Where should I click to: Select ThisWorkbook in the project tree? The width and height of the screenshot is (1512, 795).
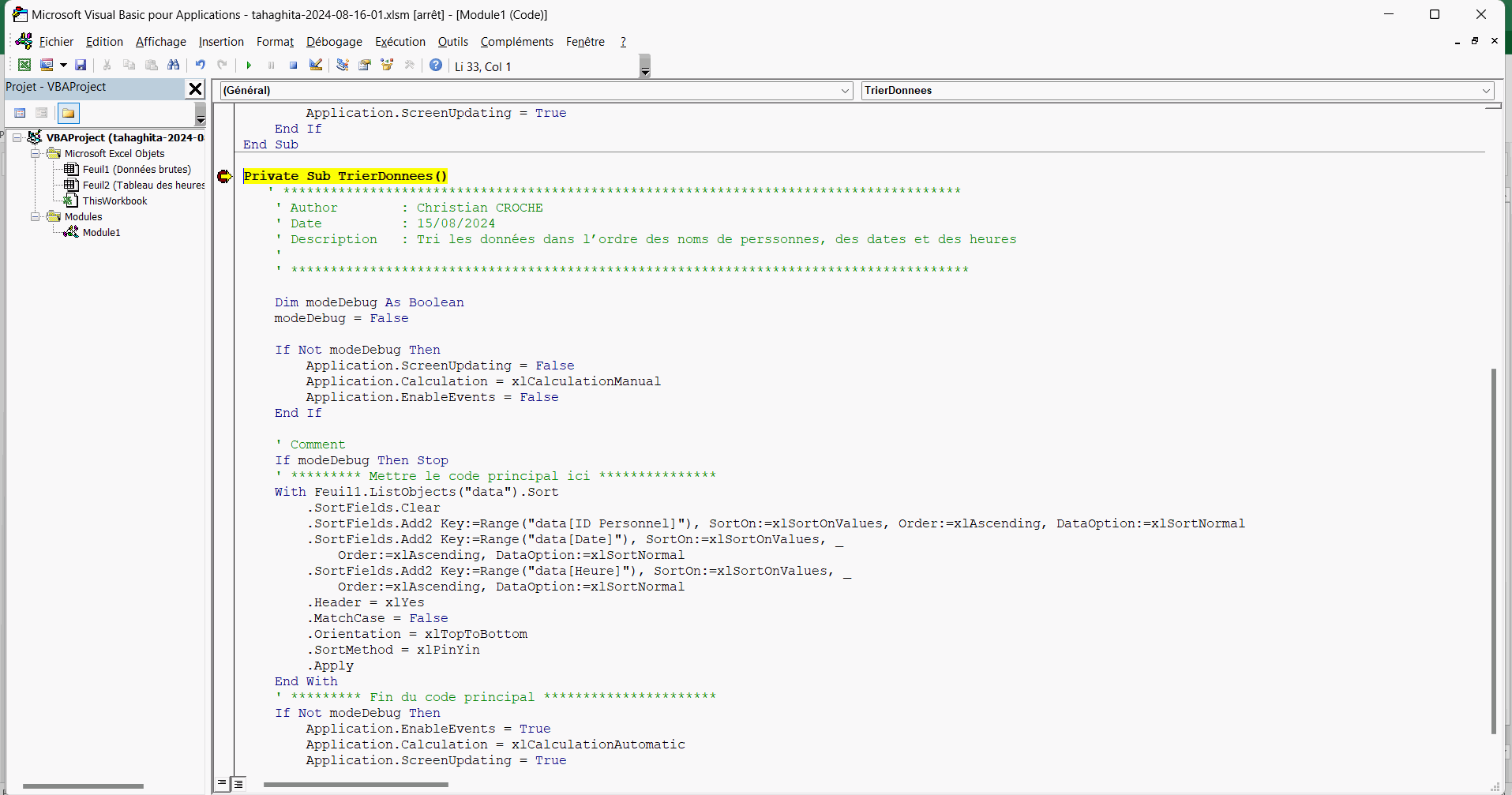click(114, 201)
